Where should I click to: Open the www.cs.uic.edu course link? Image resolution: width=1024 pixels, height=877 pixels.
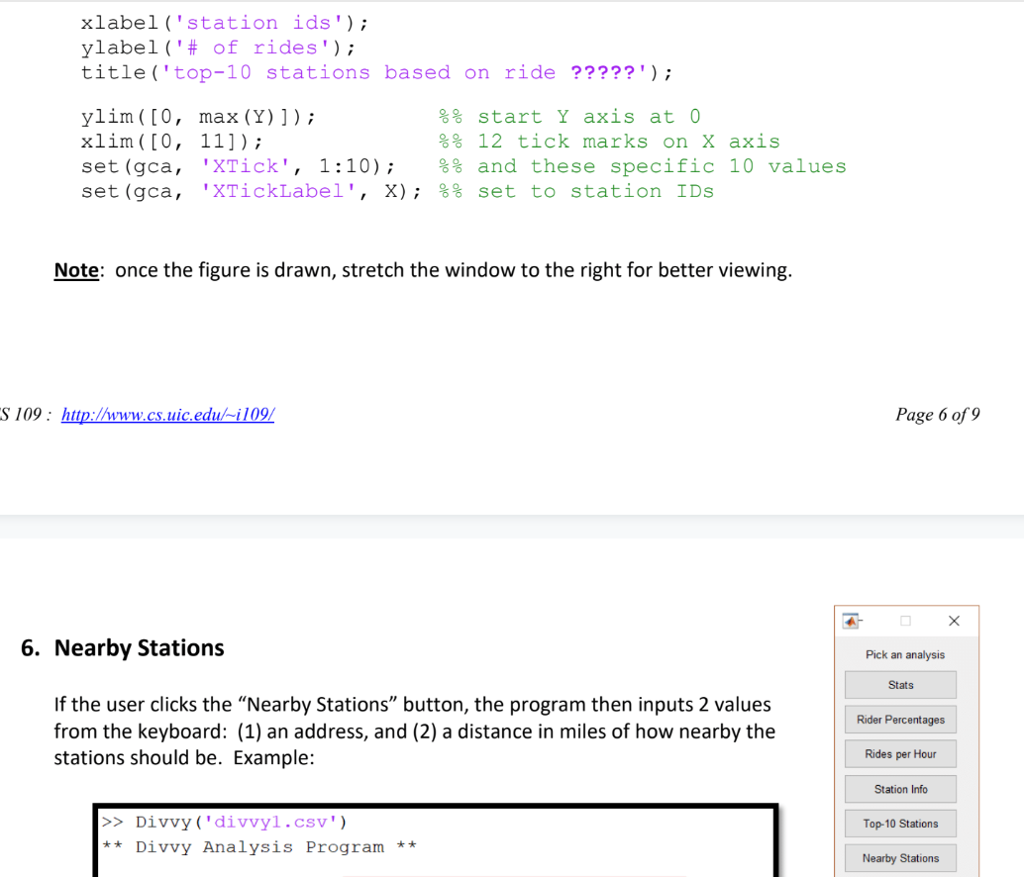click(x=167, y=414)
